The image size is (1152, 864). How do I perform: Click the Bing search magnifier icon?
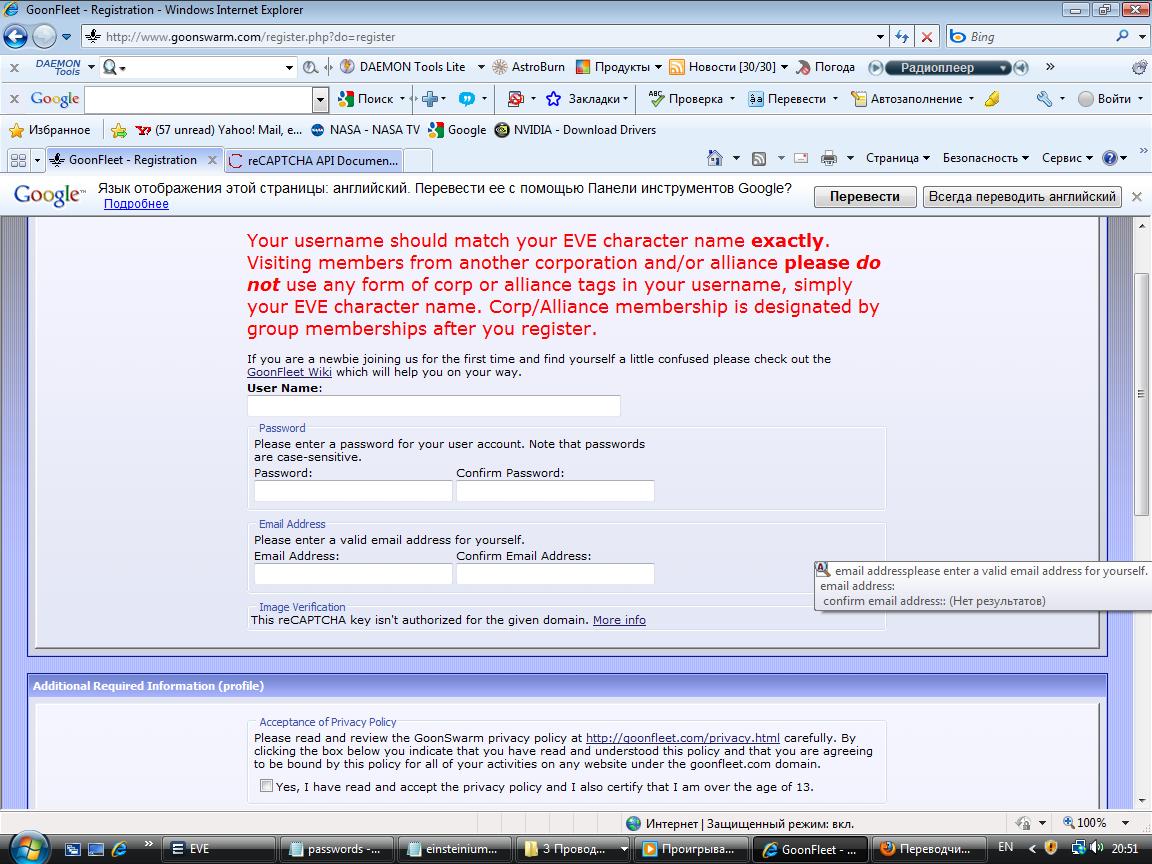(1122, 36)
